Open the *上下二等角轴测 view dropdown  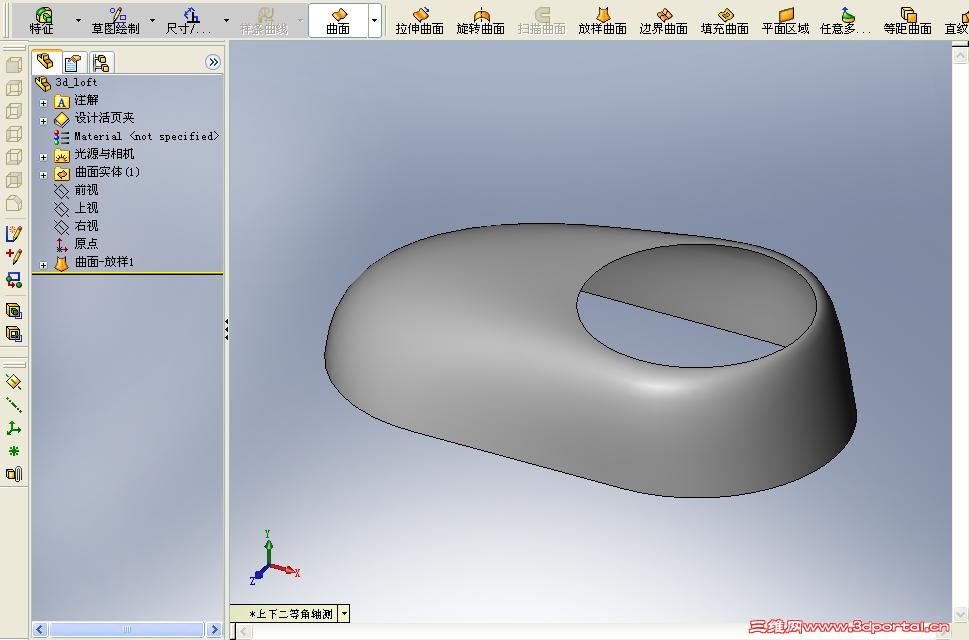[345, 613]
